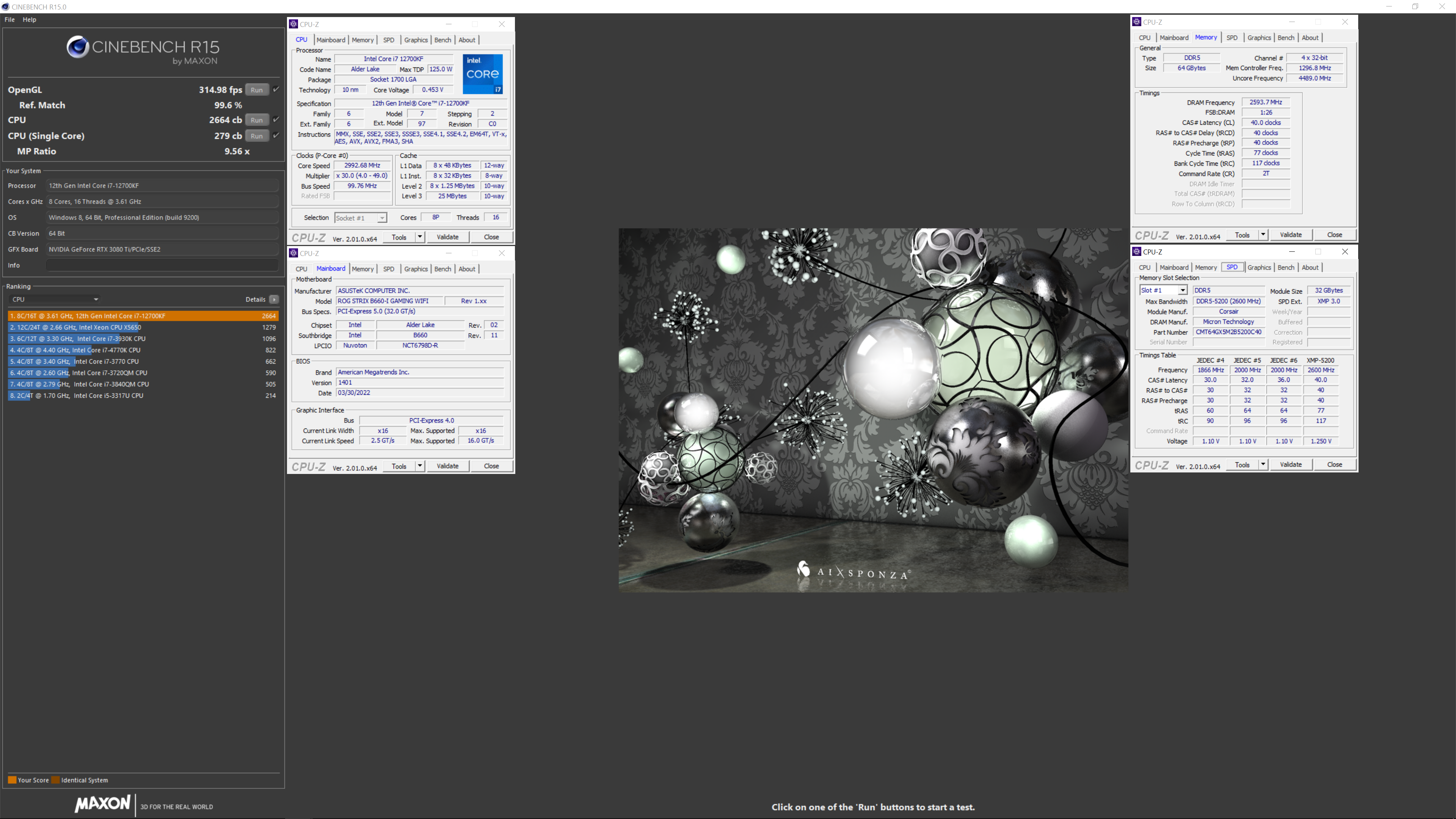Image resolution: width=1456 pixels, height=819 pixels.
Task: Click the Cinebench title bar app icon
Action: coord(6,7)
